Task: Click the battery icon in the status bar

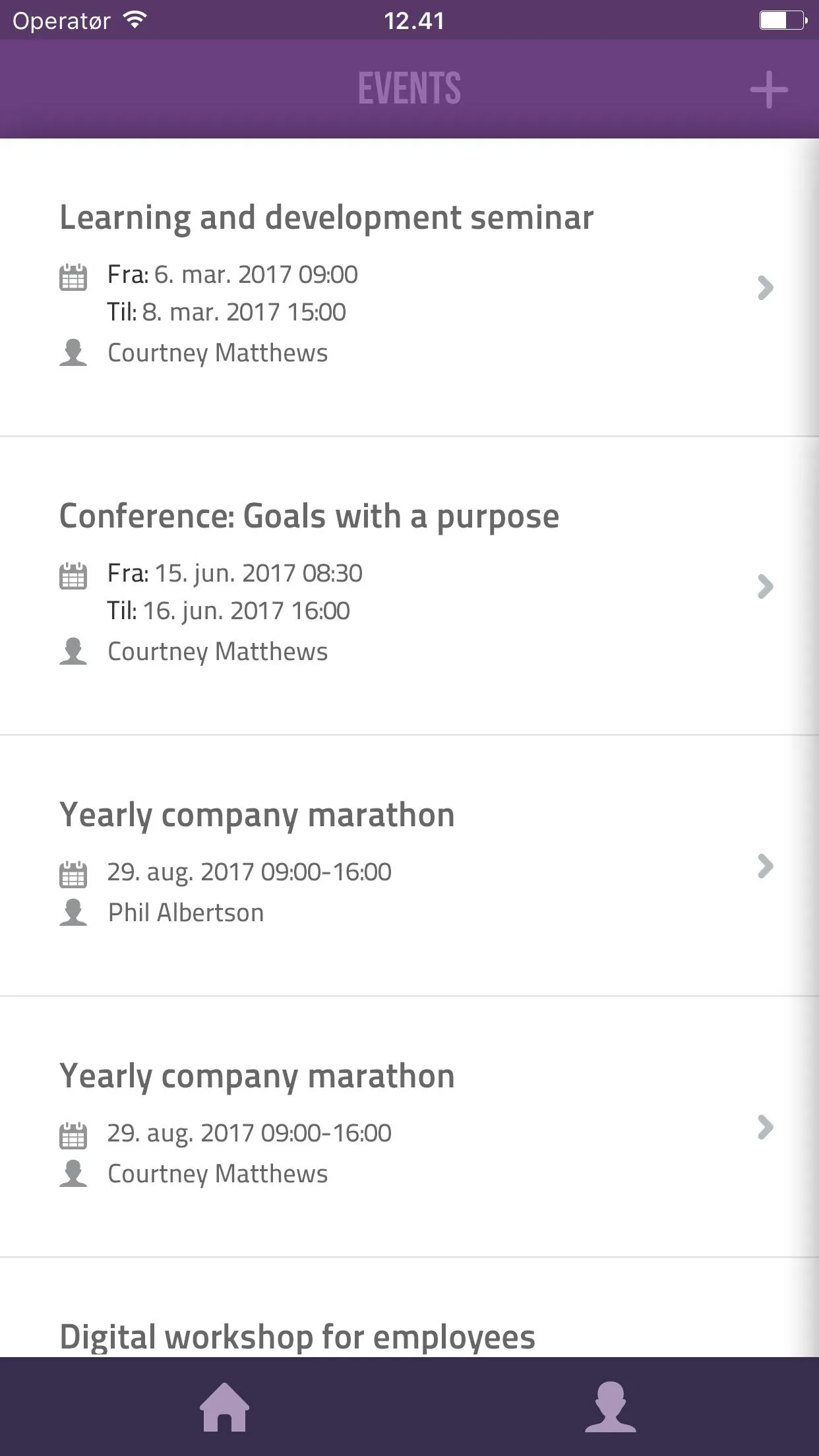Action: pos(783,20)
